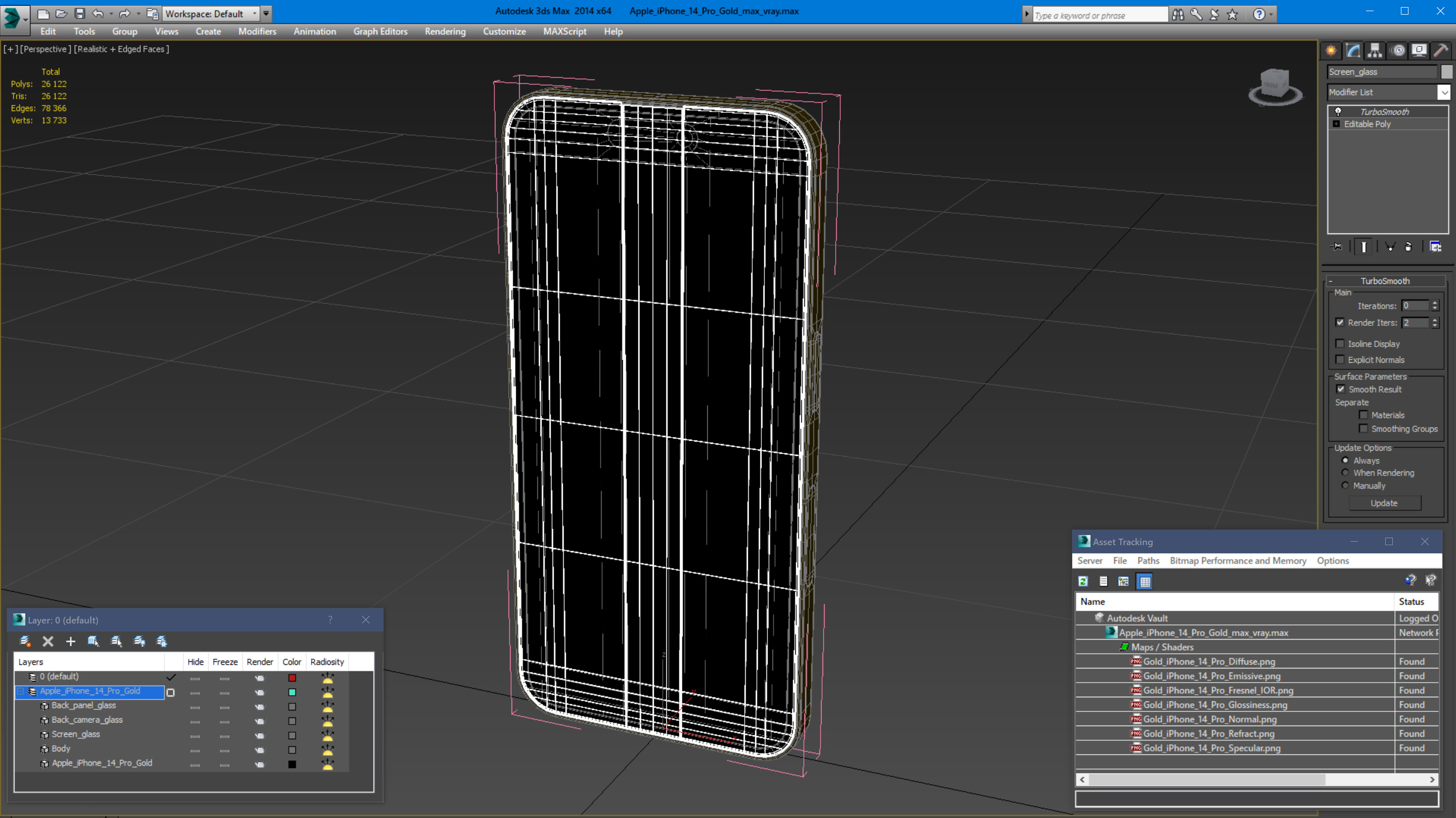Image resolution: width=1456 pixels, height=818 pixels.
Task: Open the application menu arrow next to the 3ds Max logo
Action: [x=25, y=19]
